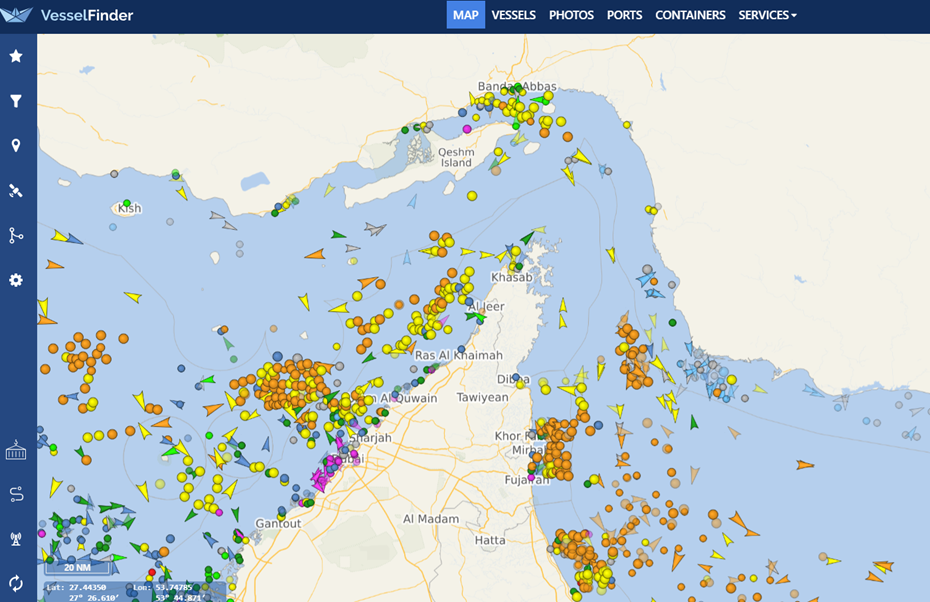Open the vessel filter funnel icon

point(16,101)
